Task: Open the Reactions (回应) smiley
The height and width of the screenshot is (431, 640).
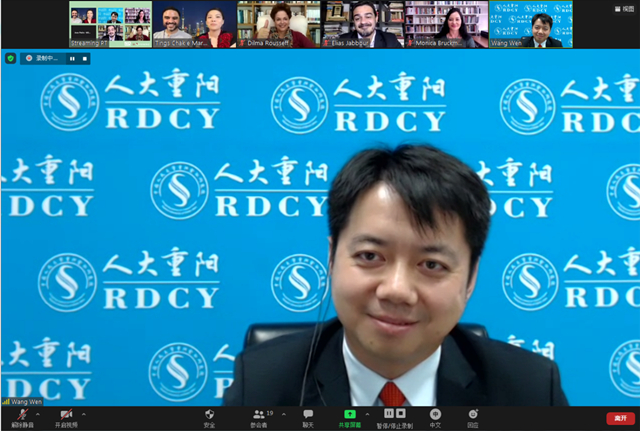Action: point(473,414)
